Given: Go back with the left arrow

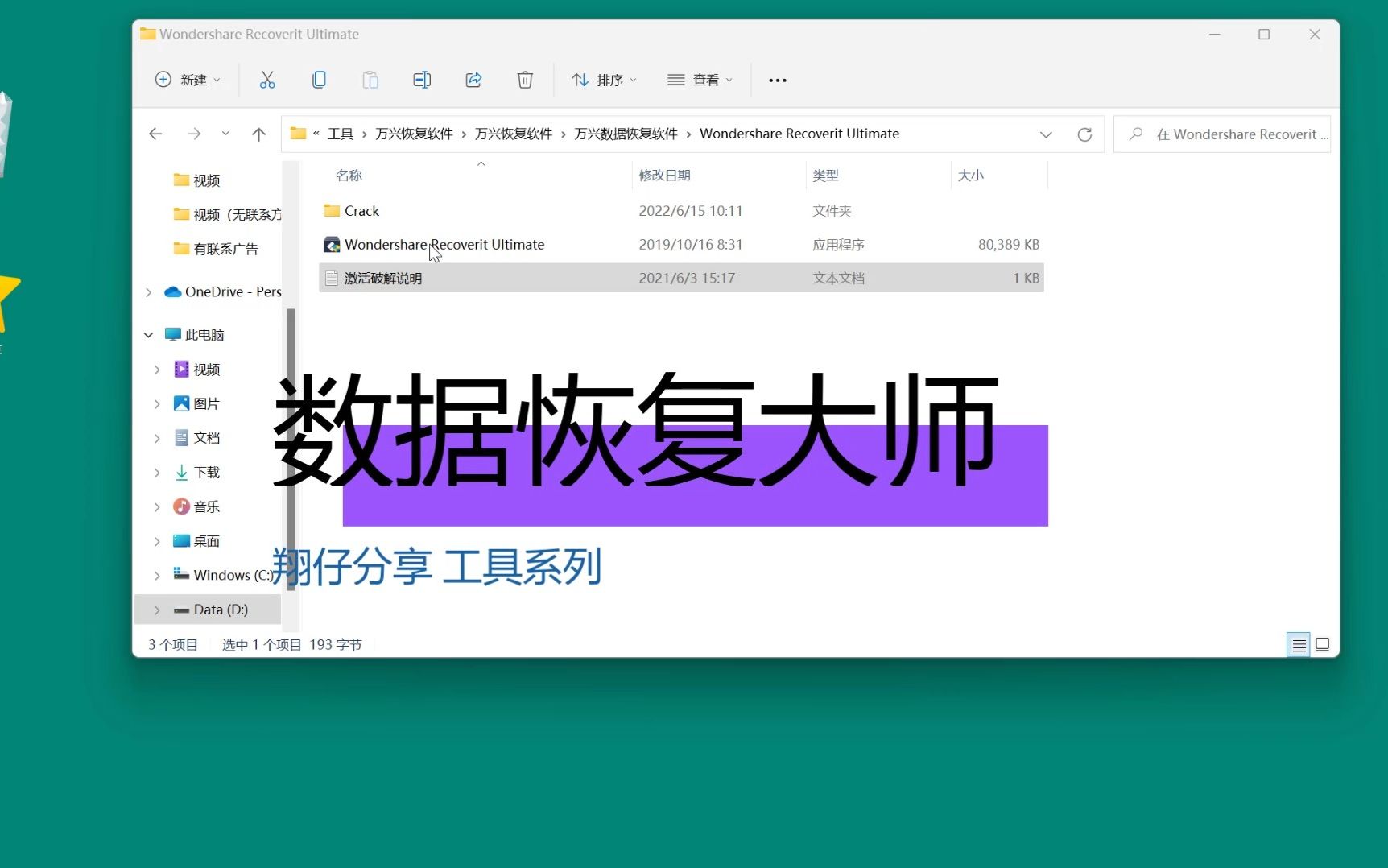Looking at the screenshot, I should click(156, 134).
